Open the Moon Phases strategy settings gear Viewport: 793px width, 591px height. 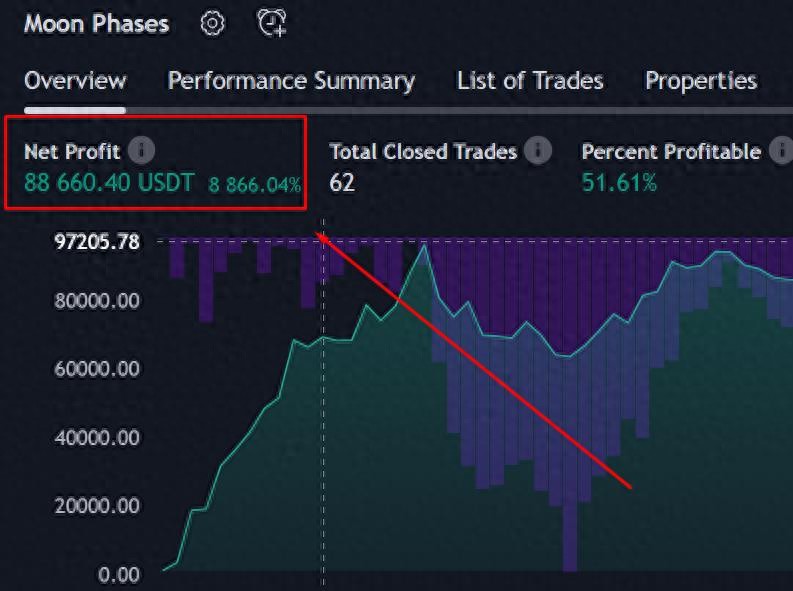212,23
